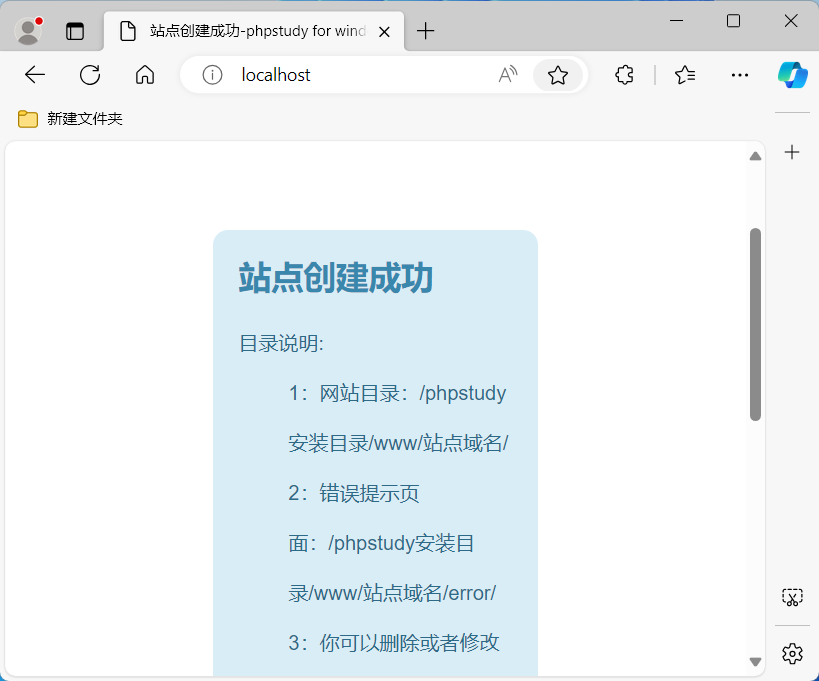Click the 目录说明 text
Image resolution: width=819 pixels, height=681 pixels.
pyautogui.click(x=282, y=344)
